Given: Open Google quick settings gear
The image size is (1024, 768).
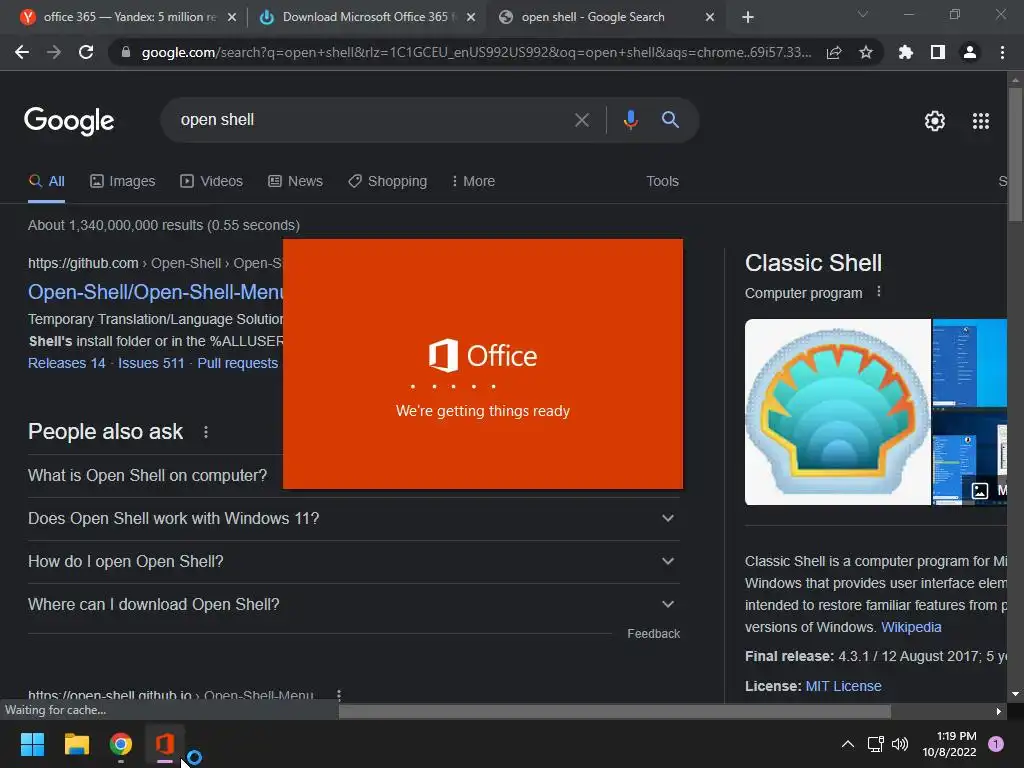Looking at the screenshot, I should [x=935, y=121].
